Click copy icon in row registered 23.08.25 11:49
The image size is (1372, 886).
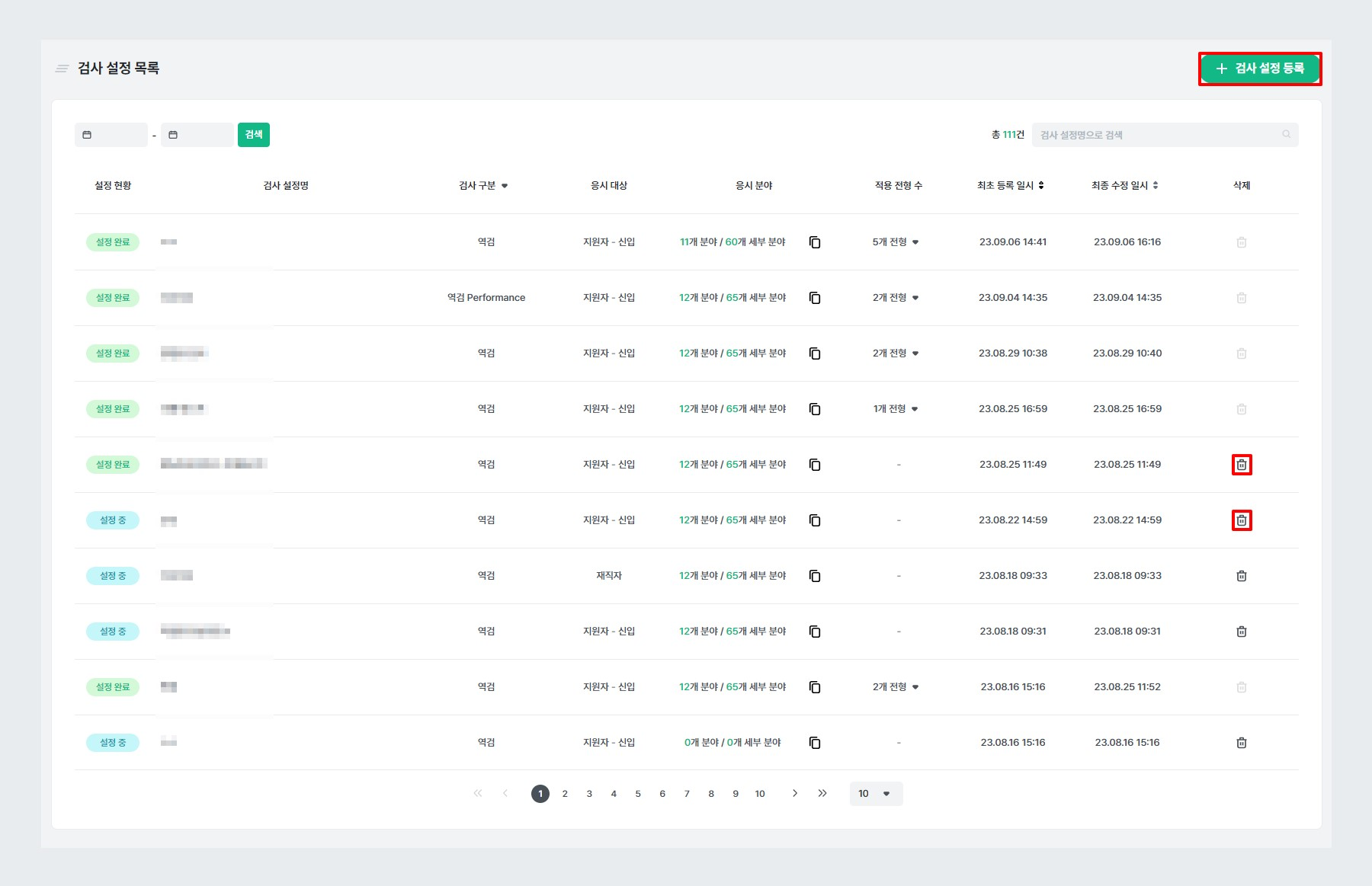815,465
